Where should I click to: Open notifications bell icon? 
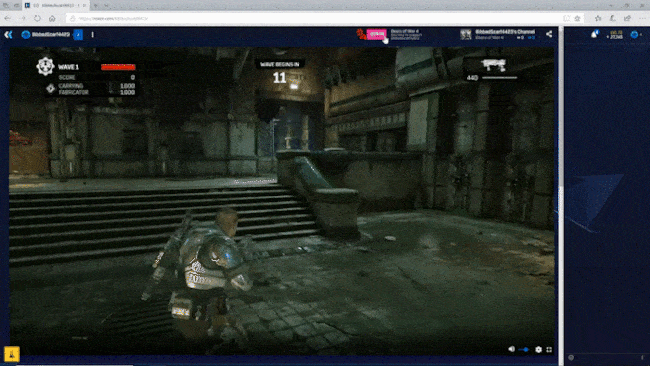point(595,34)
